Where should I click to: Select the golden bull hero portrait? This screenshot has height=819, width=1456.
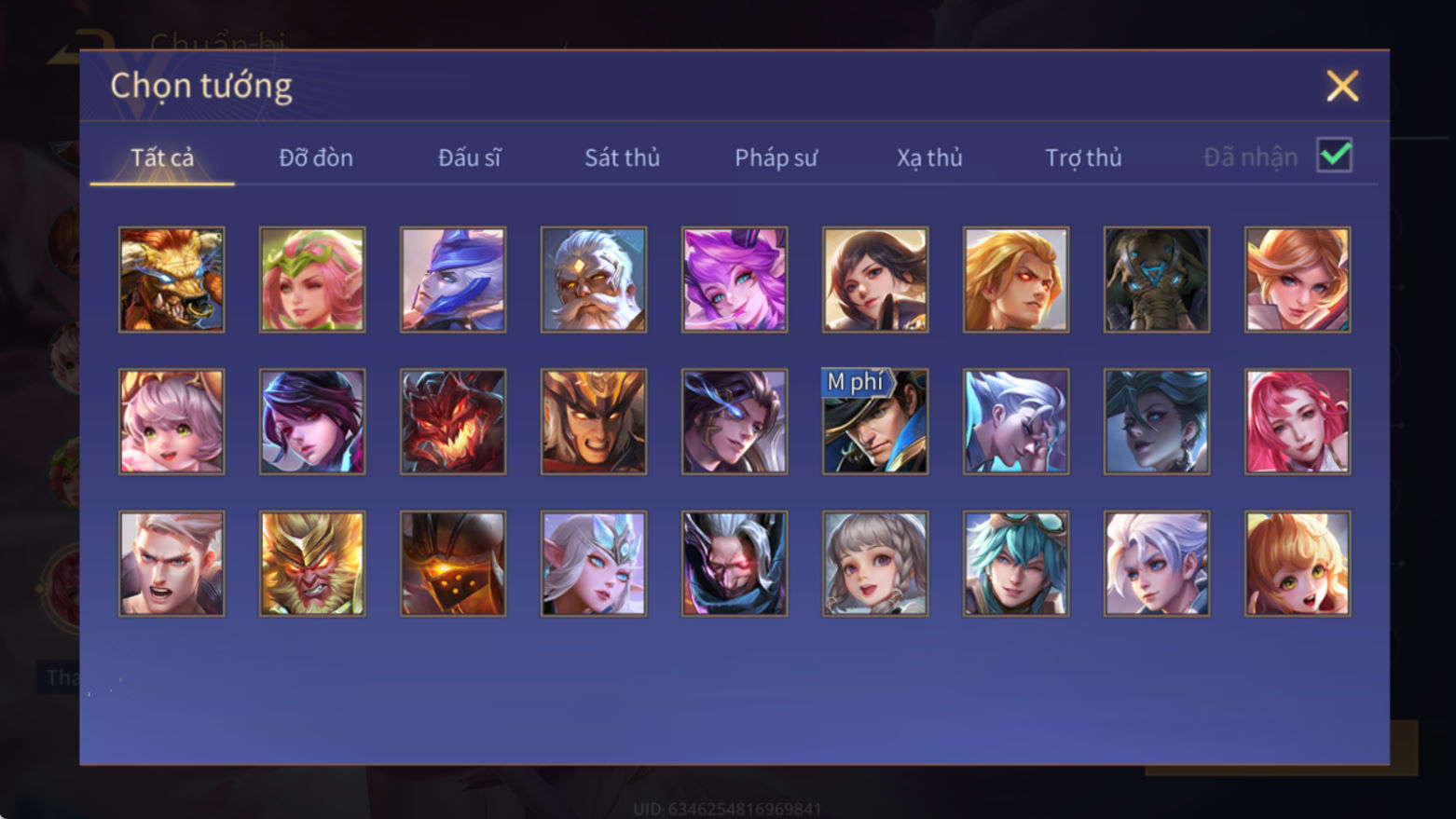tap(172, 280)
